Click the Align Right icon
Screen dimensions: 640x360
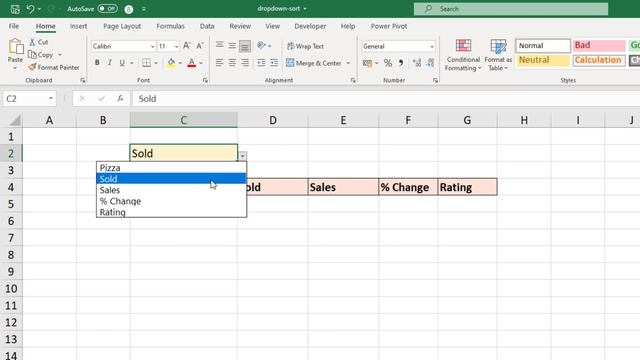point(245,63)
